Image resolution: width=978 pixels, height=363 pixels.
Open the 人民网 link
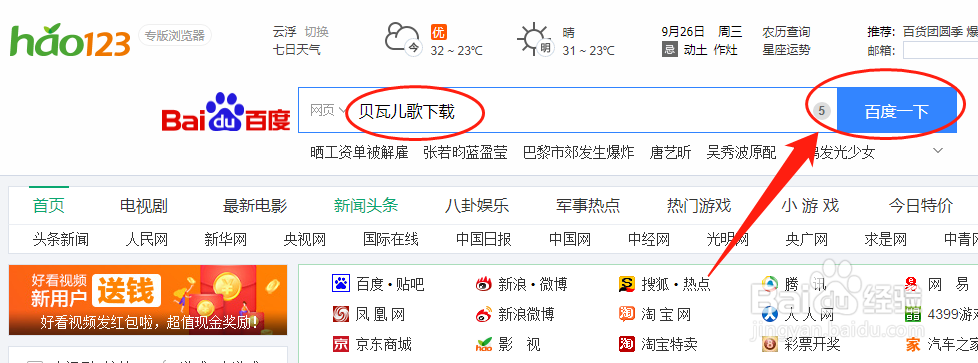pos(146,239)
